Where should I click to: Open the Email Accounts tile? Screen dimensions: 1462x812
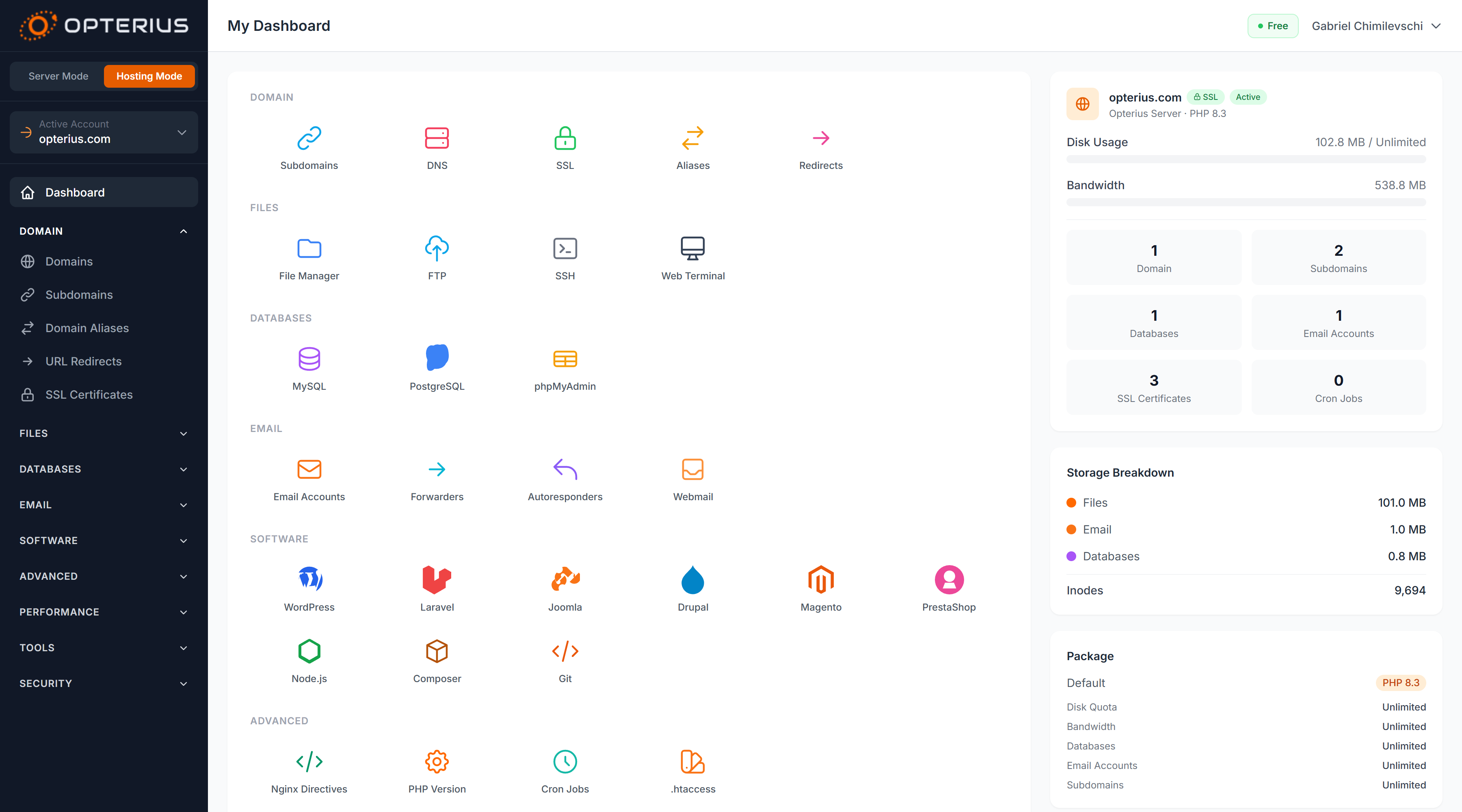click(309, 480)
